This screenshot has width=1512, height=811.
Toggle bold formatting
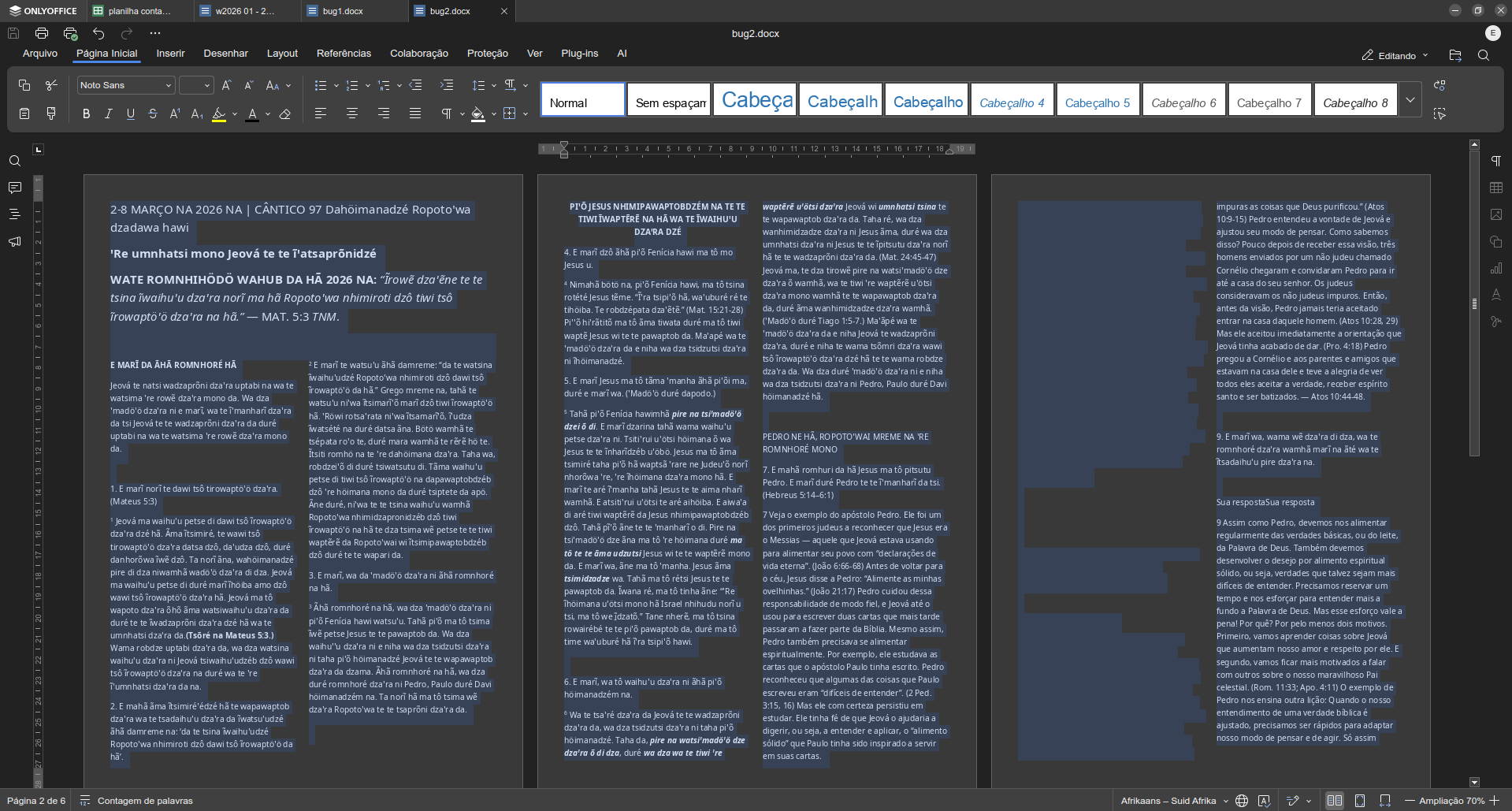pyautogui.click(x=86, y=114)
